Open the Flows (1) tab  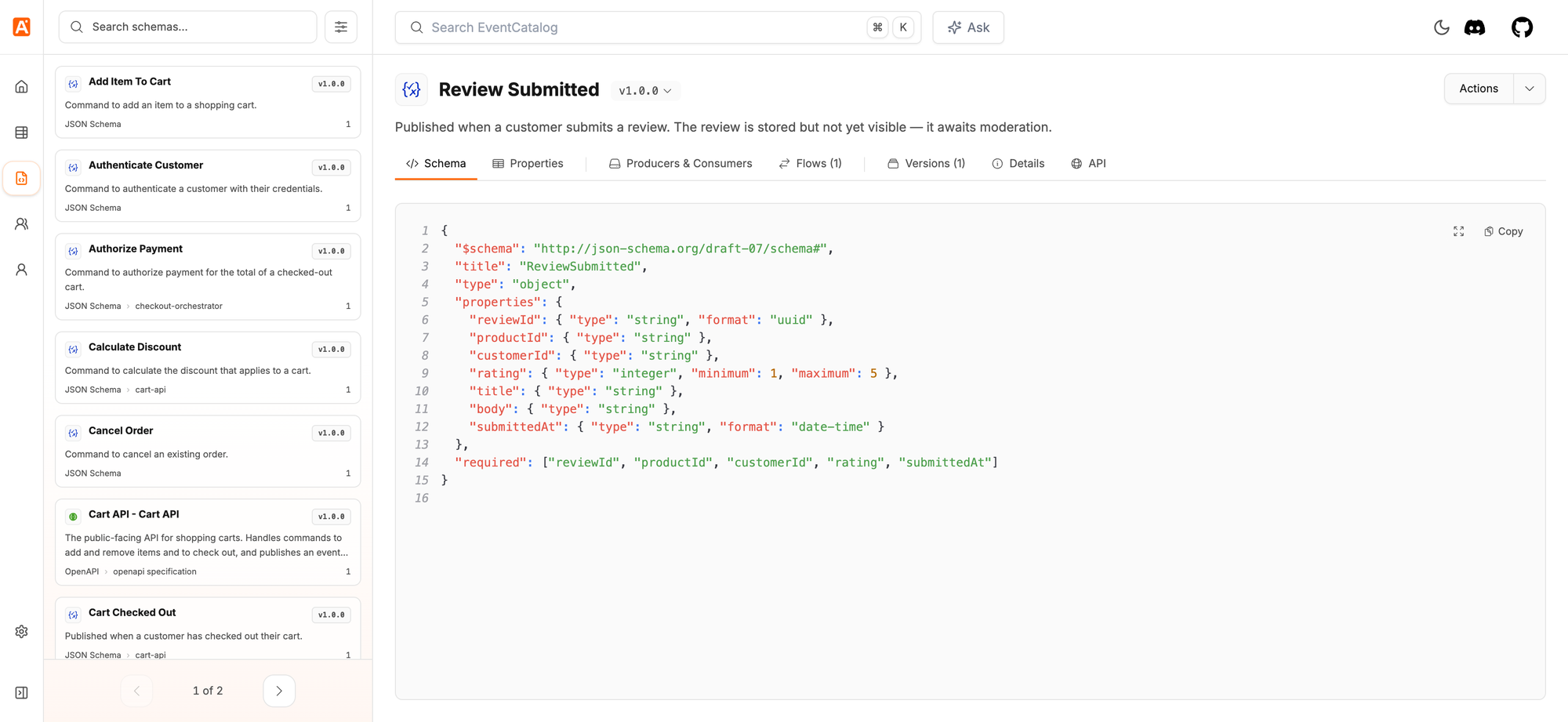pos(810,164)
